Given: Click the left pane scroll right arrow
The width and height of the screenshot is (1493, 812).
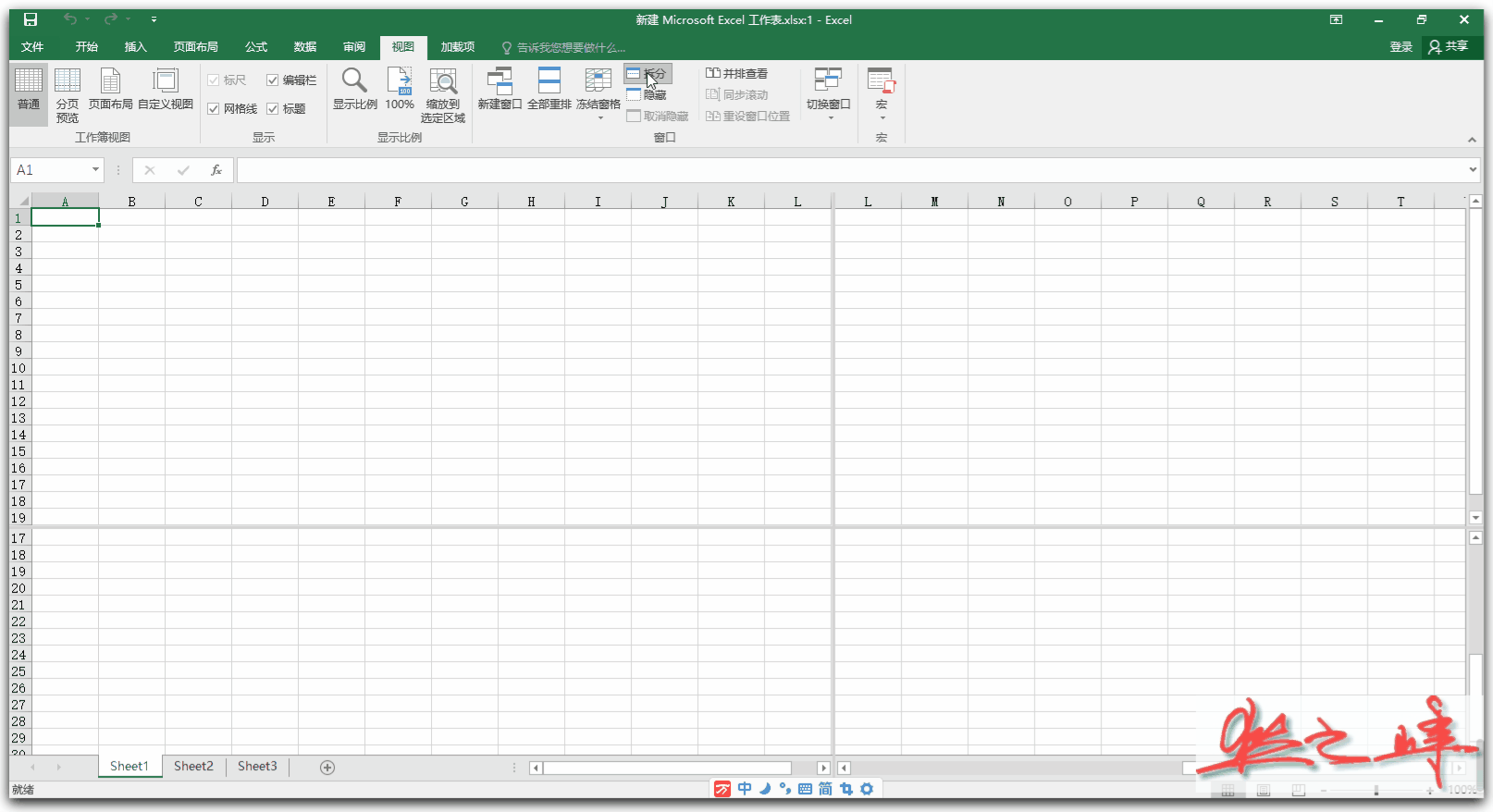Looking at the screenshot, I should (x=823, y=768).
